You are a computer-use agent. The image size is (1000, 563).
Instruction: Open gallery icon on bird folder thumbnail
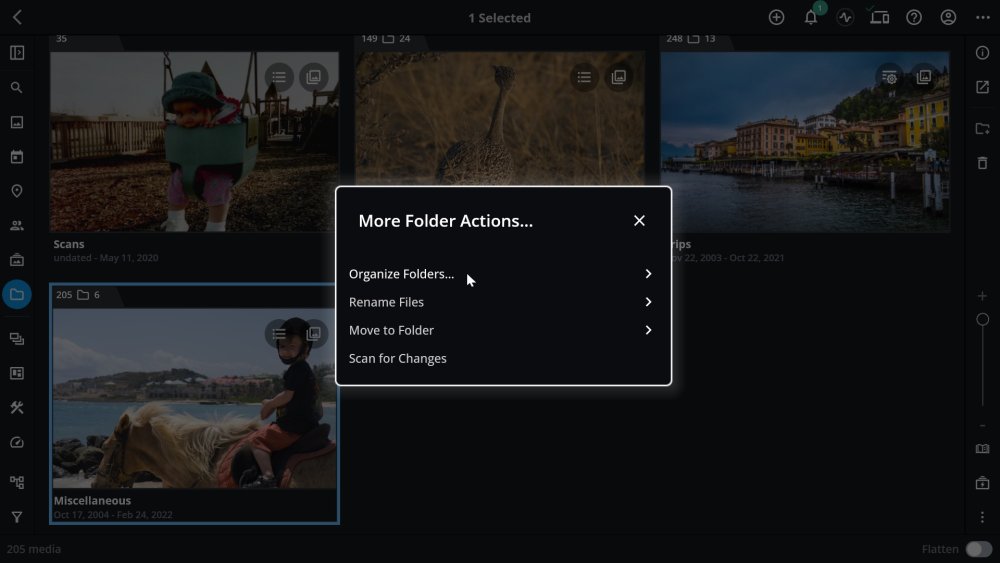coord(619,77)
